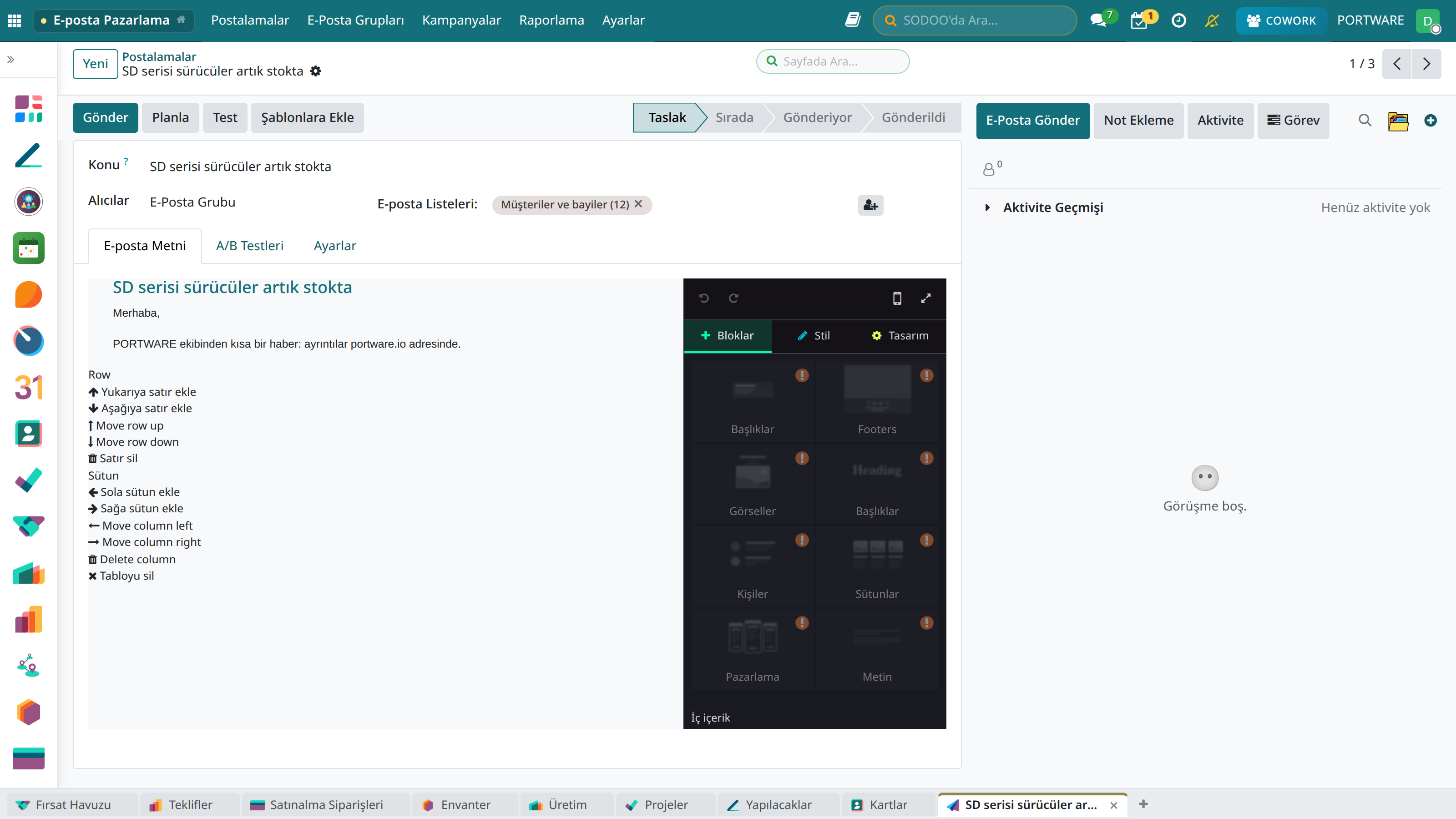Toggle mobile preview phone icon
Image resolution: width=1456 pixels, height=819 pixels.
(897, 298)
